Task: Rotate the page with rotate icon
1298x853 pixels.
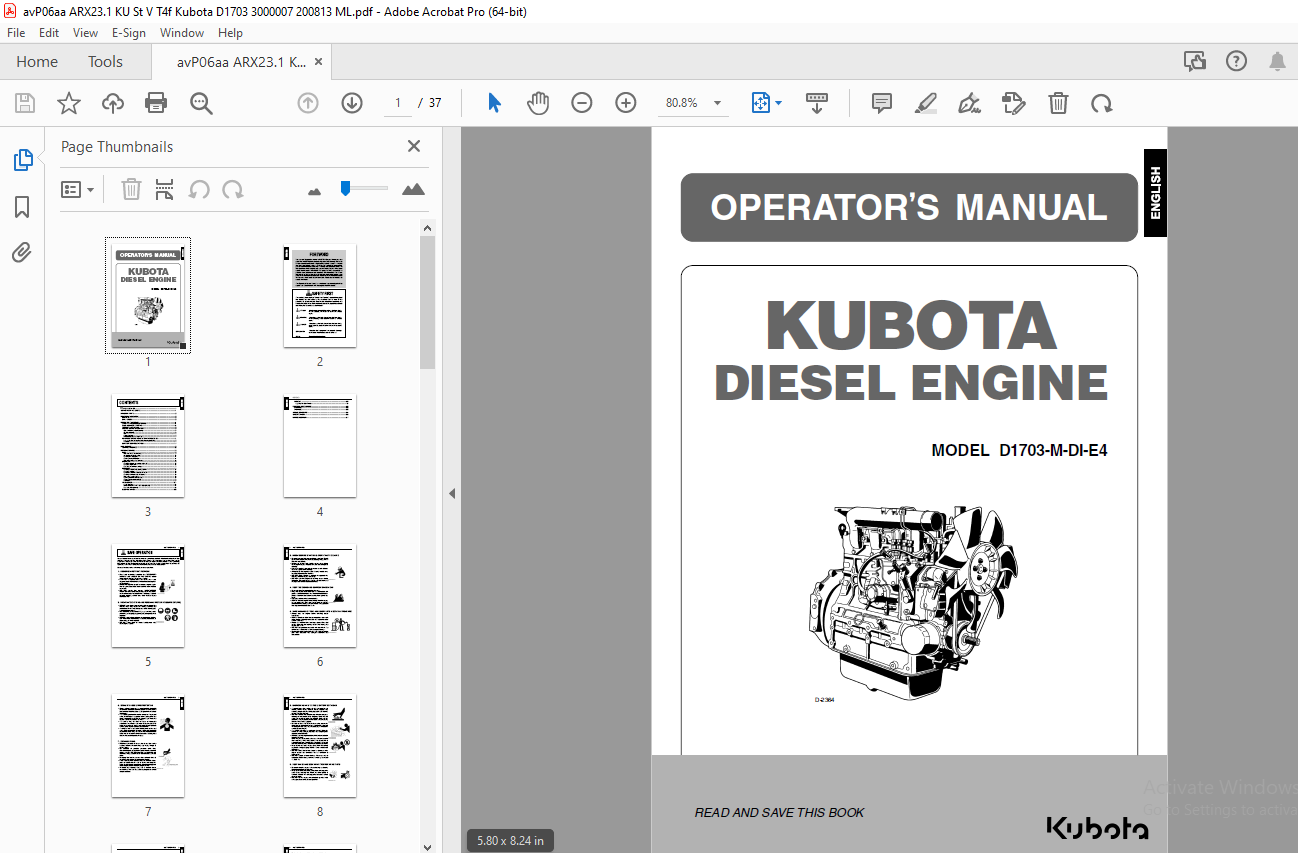Action: click(x=1102, y=103)
